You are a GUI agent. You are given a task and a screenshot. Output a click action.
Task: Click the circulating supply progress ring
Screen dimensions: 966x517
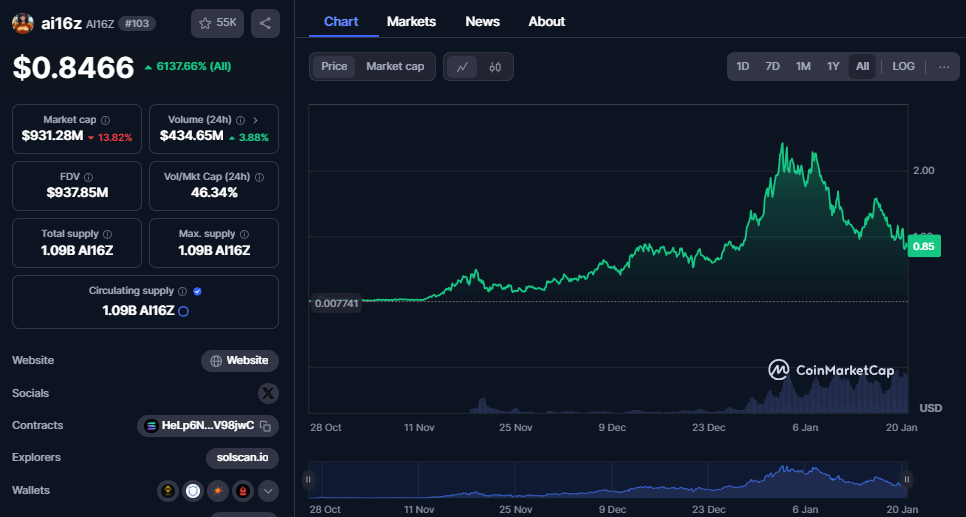183,311
